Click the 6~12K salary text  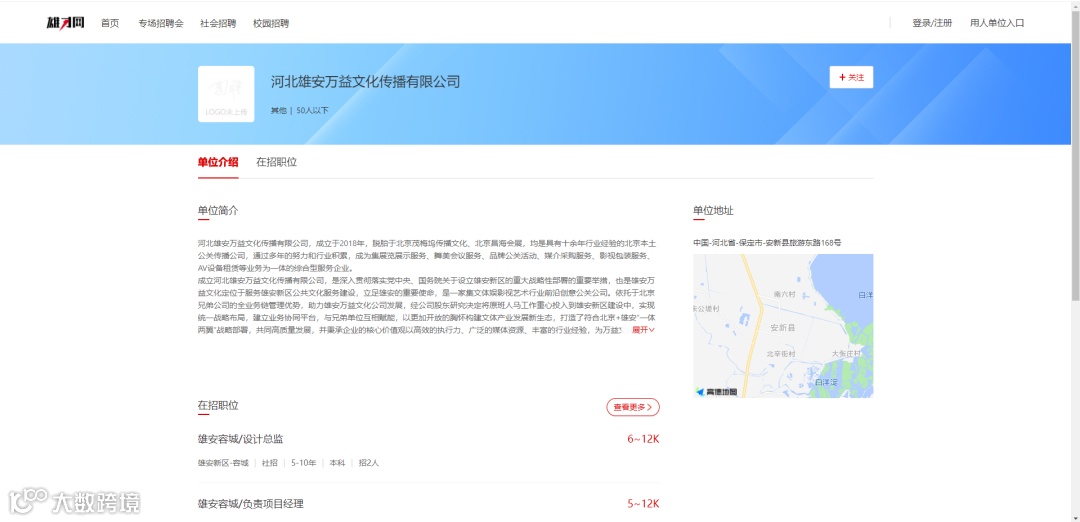click(x=643, y=439)
